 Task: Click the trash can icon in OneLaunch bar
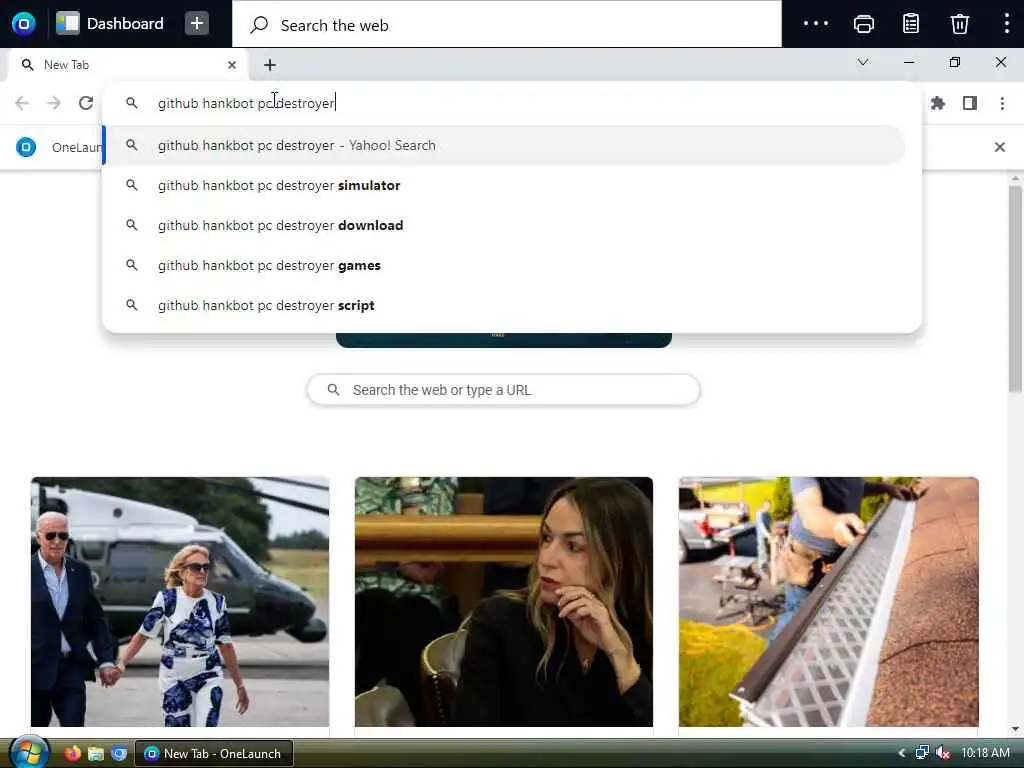959,24
